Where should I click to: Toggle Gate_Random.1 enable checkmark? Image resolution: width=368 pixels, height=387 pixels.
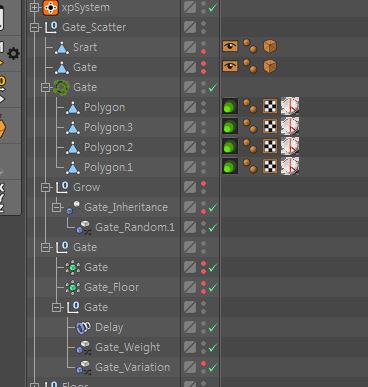coord(212,228)
